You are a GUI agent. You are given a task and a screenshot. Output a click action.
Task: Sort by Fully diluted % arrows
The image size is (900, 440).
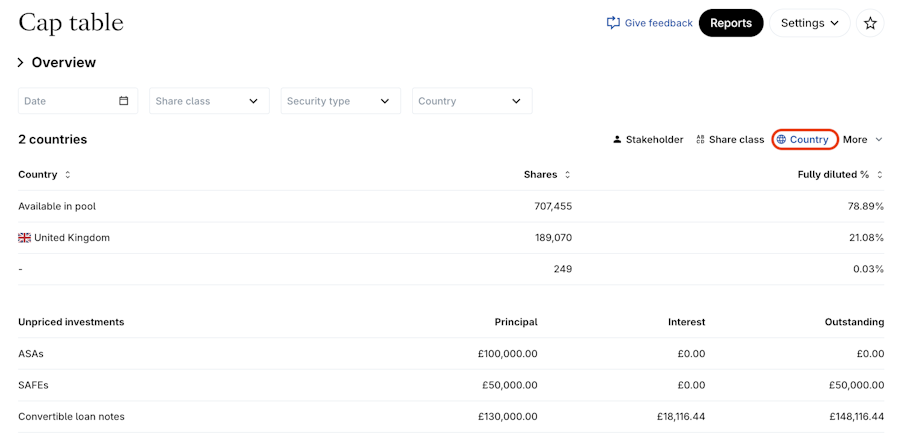[x=880, y=175]
